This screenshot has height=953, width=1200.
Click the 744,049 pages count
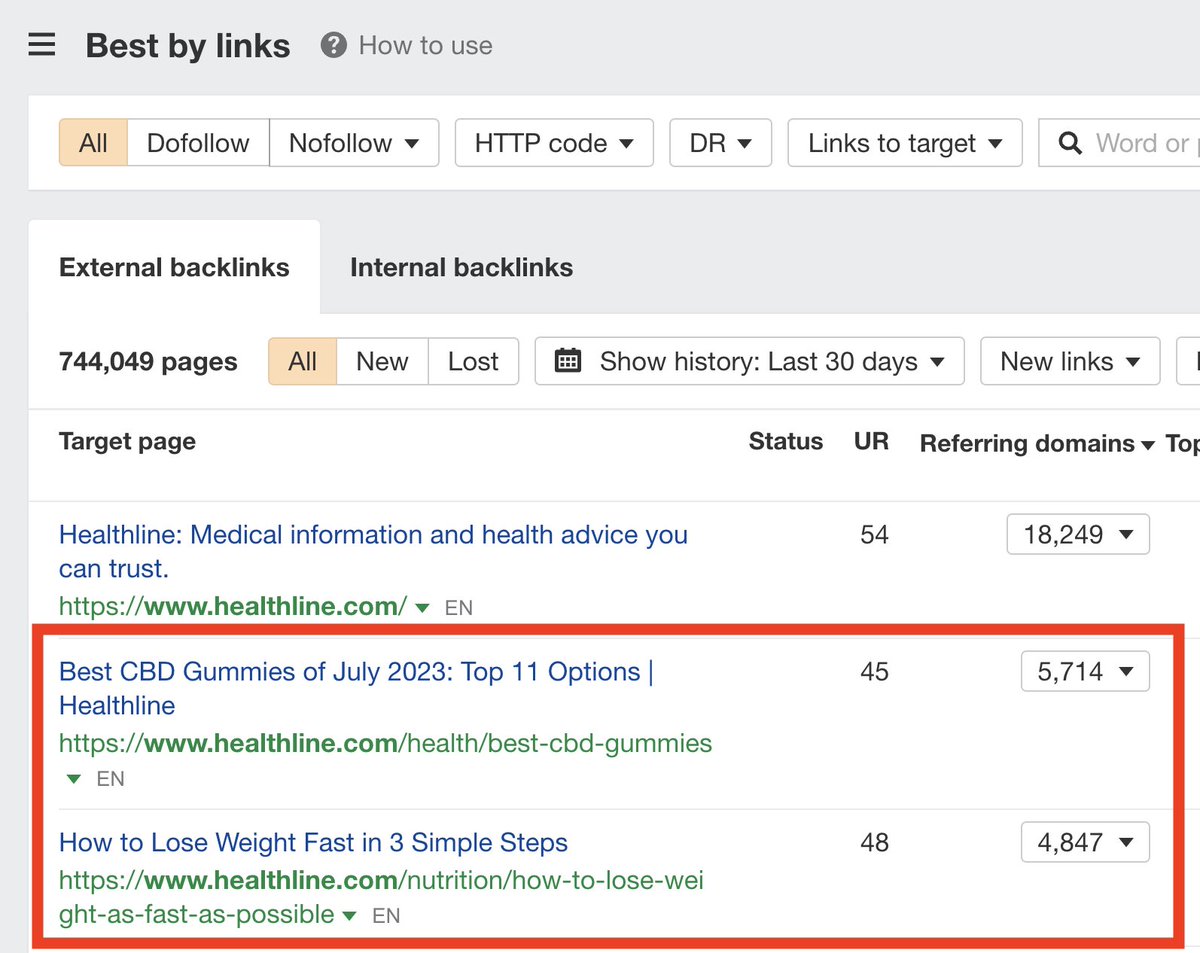[148, 361]
